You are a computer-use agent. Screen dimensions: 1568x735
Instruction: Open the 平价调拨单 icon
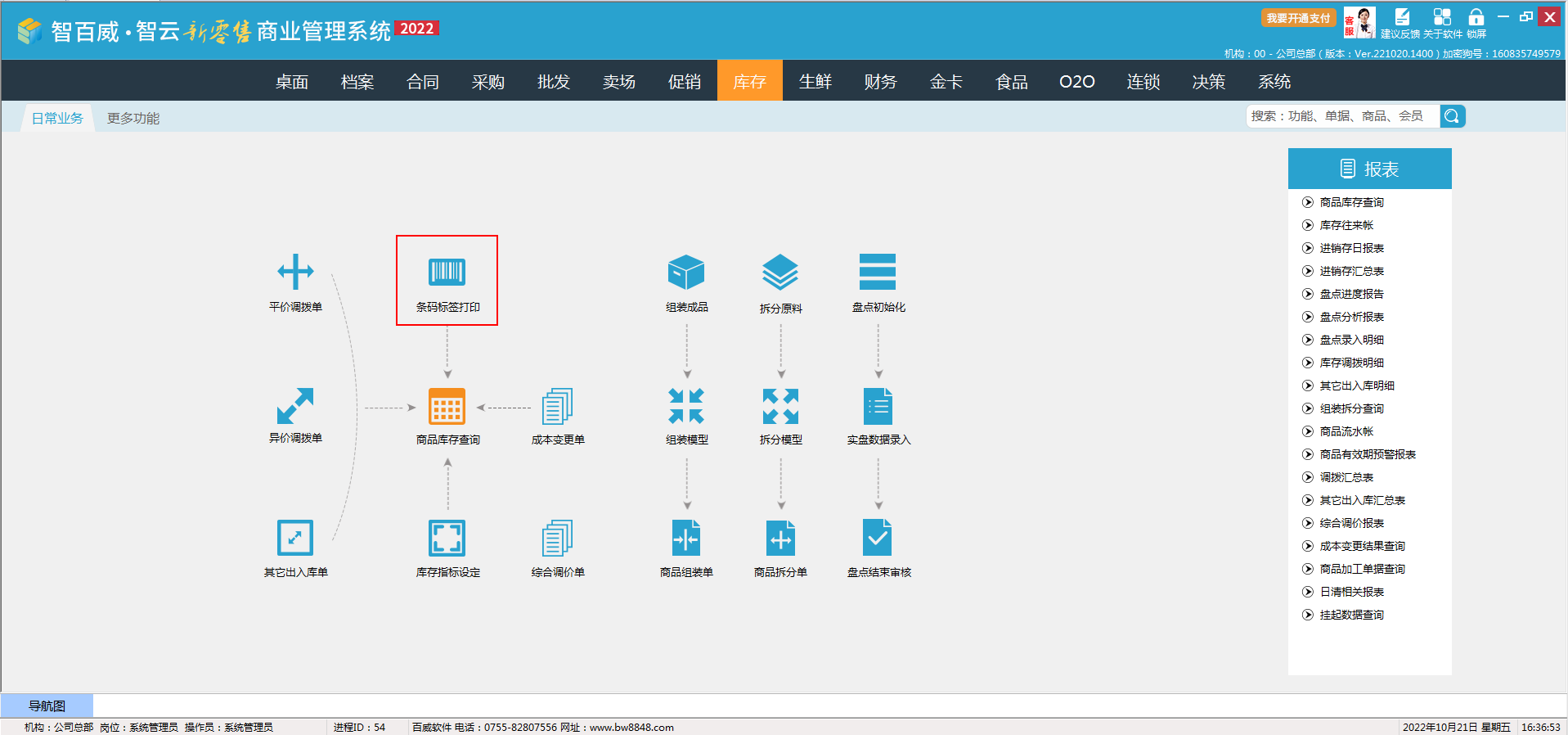click(x=295, y=273)
